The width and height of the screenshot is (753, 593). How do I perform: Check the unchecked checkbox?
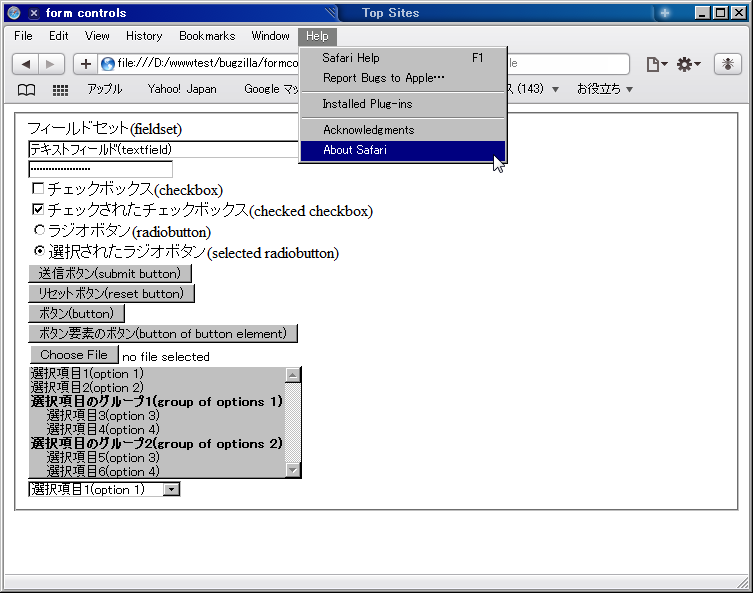click(38, 188)
